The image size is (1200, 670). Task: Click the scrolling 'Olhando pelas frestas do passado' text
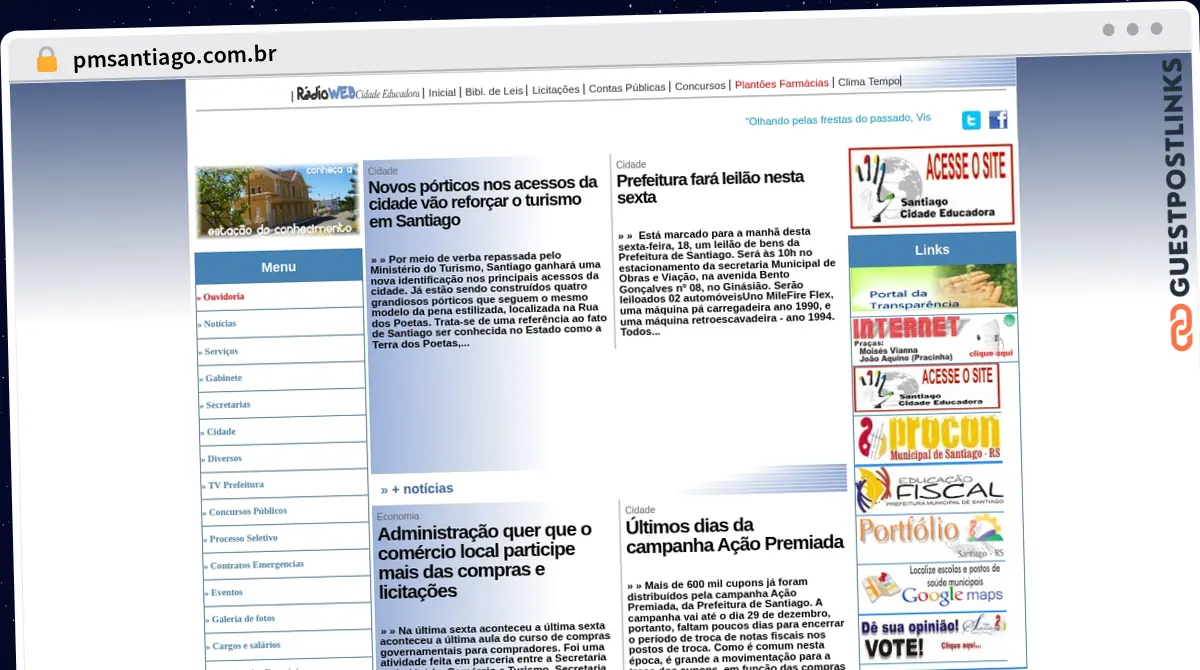(x=838, y=119)
